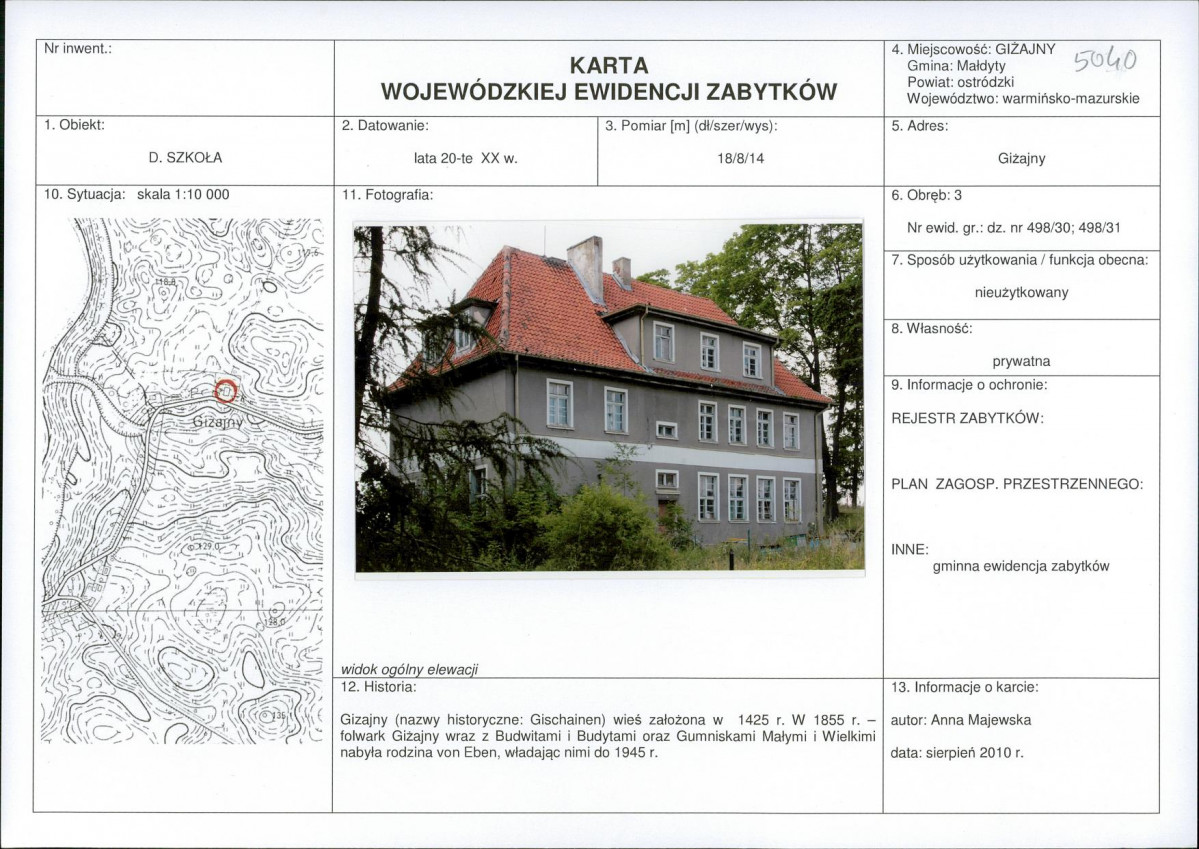Viewport: 1199px width, 849px height.
Task: Select the 'REJESTR ZABYTKÓW:' heading
Action: click(x=967, y=418)
